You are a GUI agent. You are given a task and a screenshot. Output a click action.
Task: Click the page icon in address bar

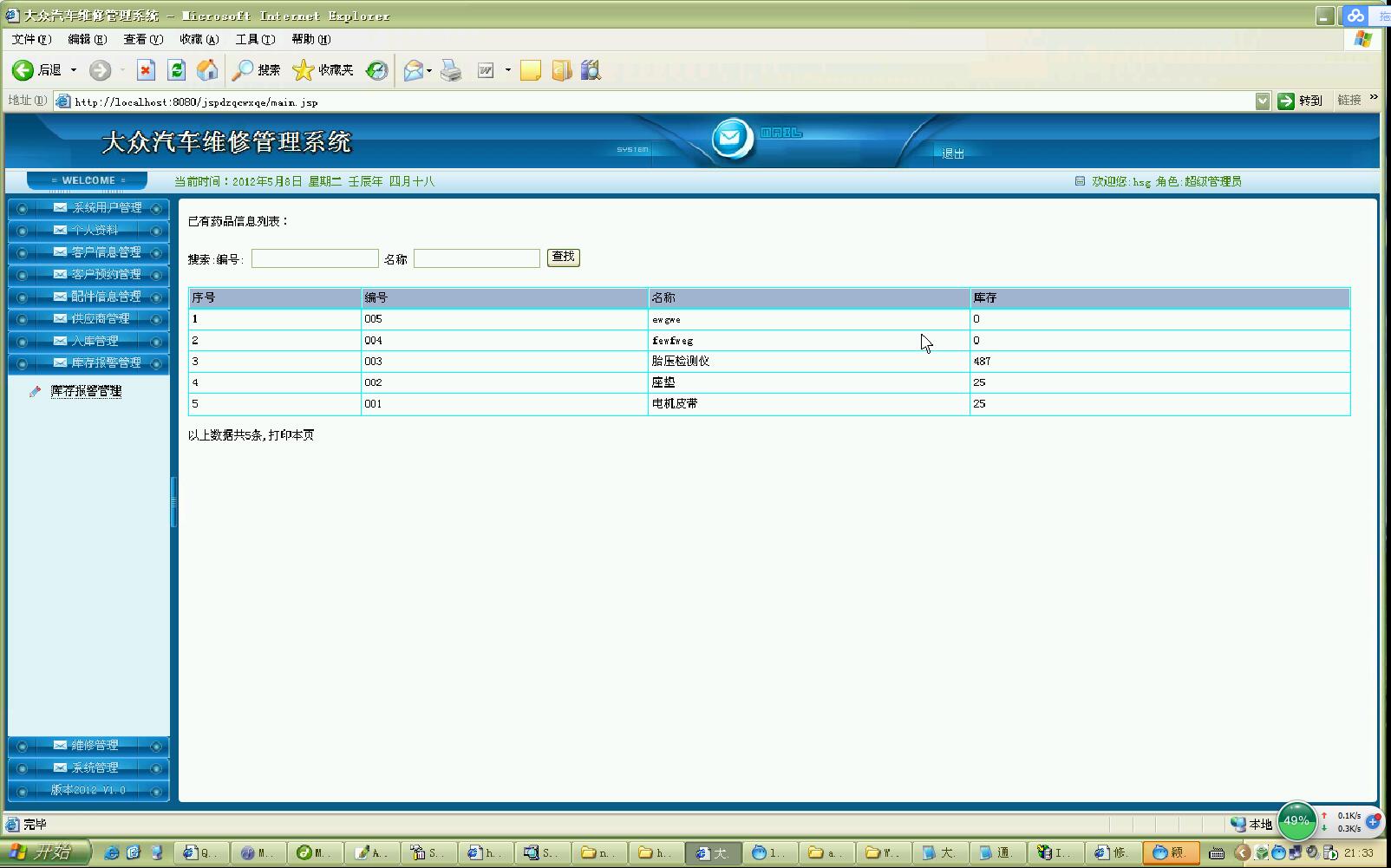[63, 101]
